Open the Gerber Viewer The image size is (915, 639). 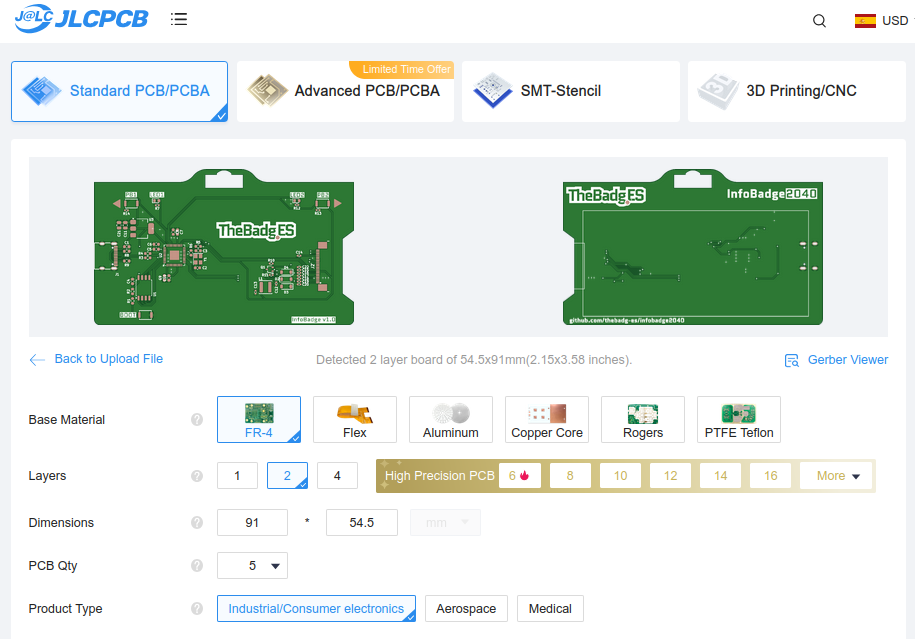click(x=836, y=360)
